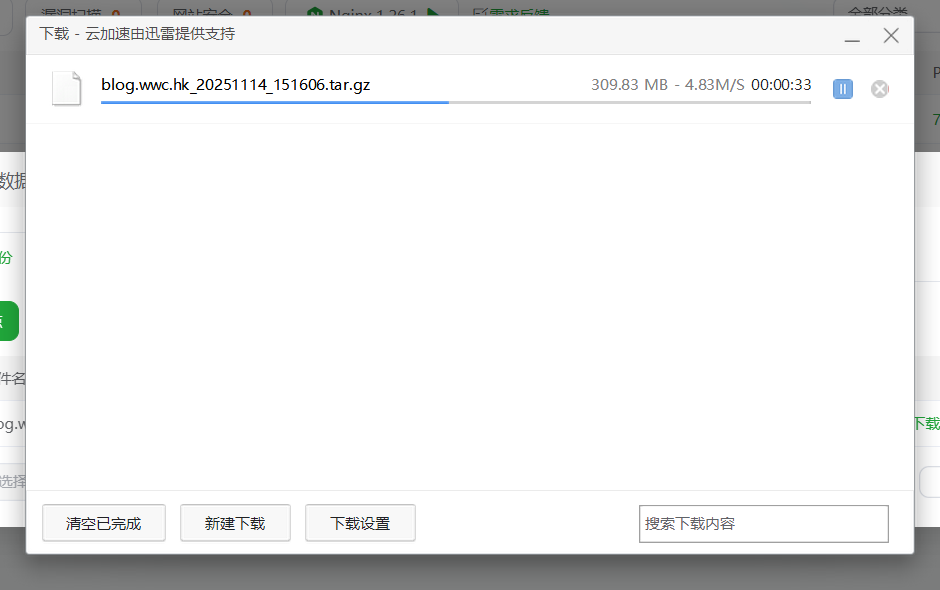
Task: Minimize the 下载 dialog window
Action: click(852, 37)
